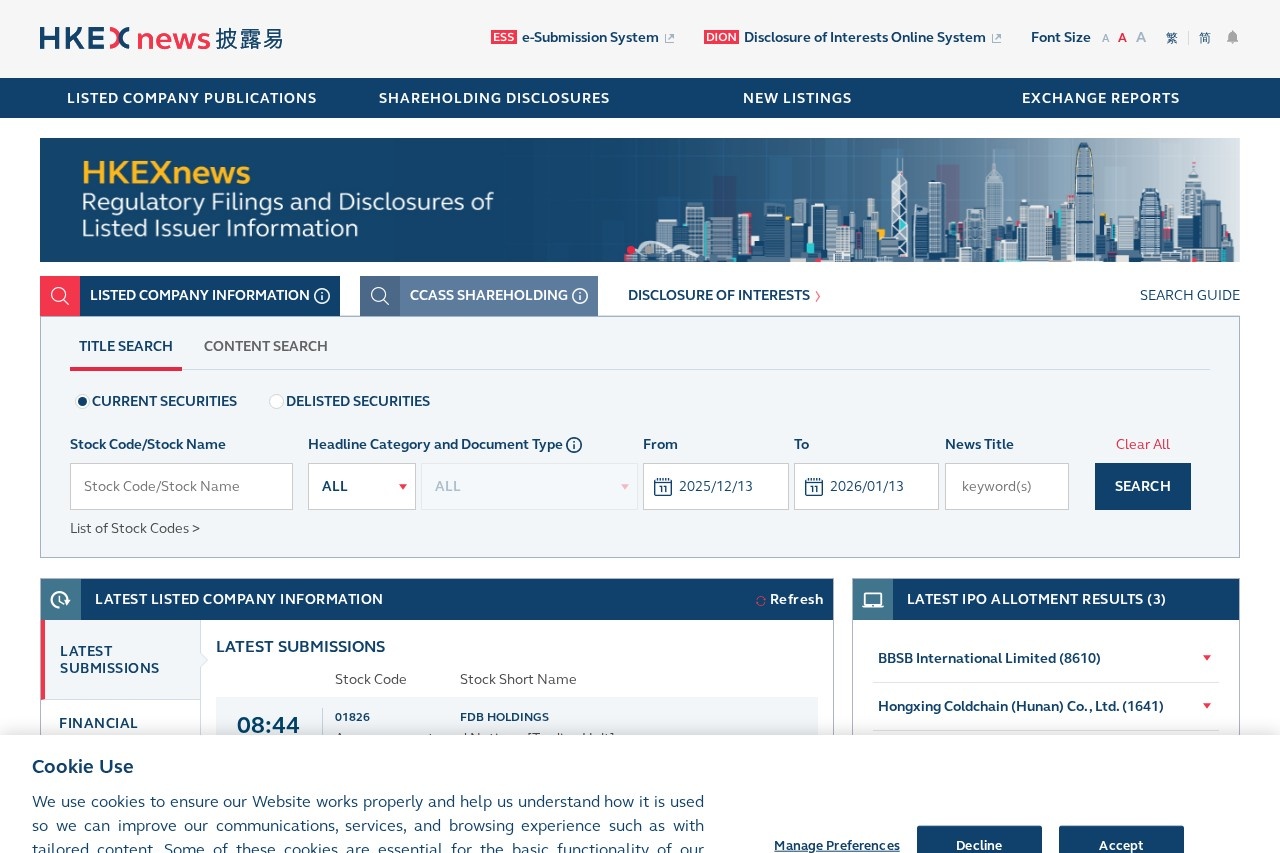Click the HKEXnews logo
The height and width of the screenshot is (853, 1280).
pos(161,39)
